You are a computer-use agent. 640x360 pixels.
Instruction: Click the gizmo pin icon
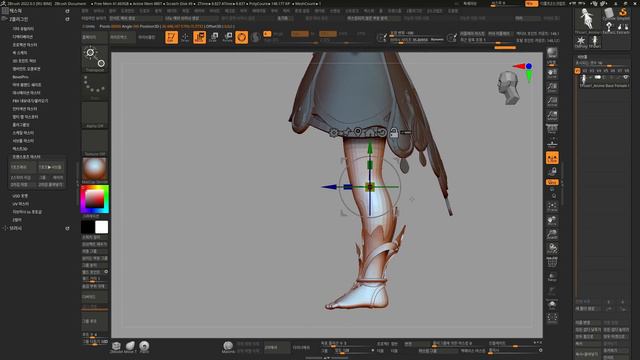coord(347,132)
